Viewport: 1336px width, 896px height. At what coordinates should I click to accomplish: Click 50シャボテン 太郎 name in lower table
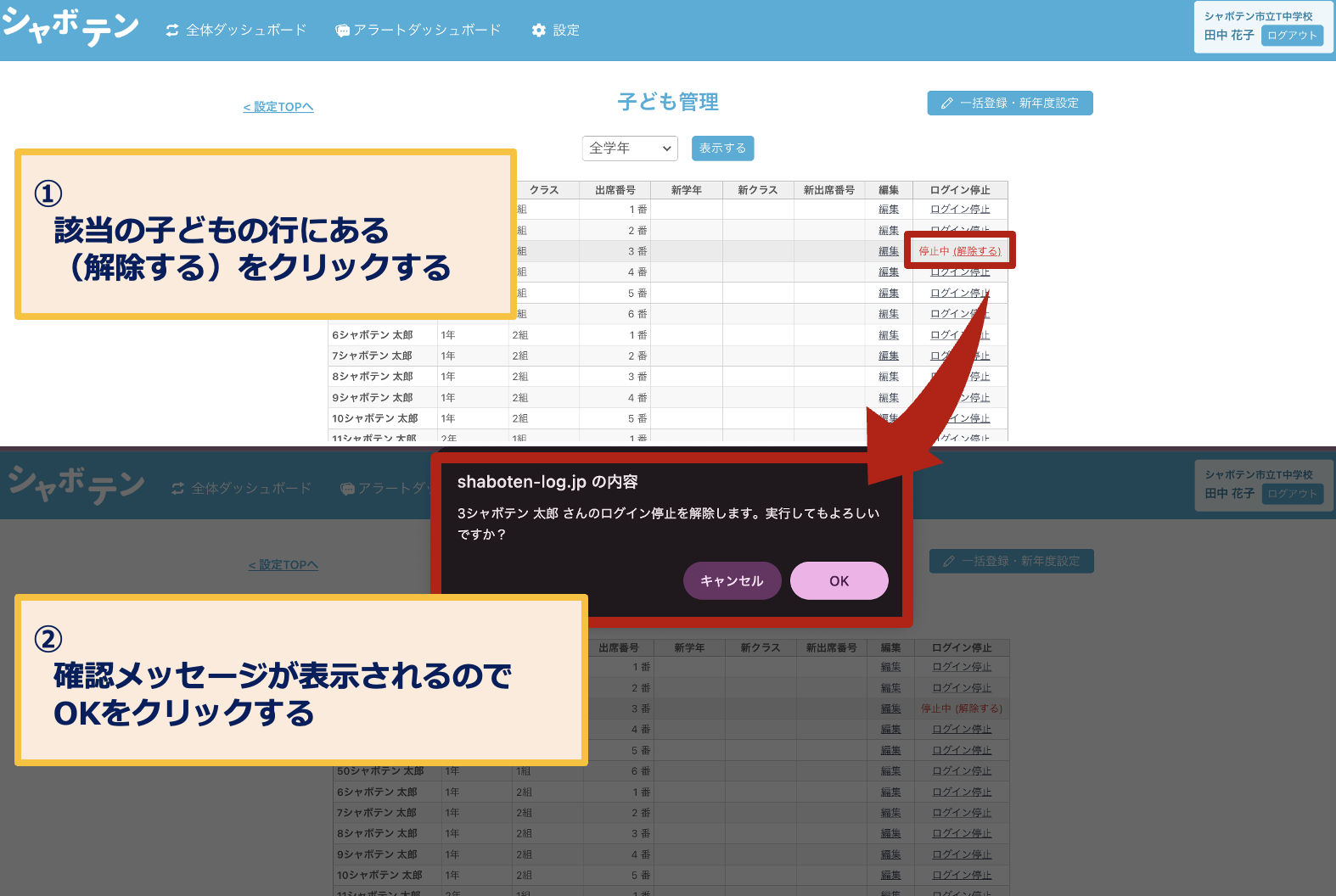(380, 771)
